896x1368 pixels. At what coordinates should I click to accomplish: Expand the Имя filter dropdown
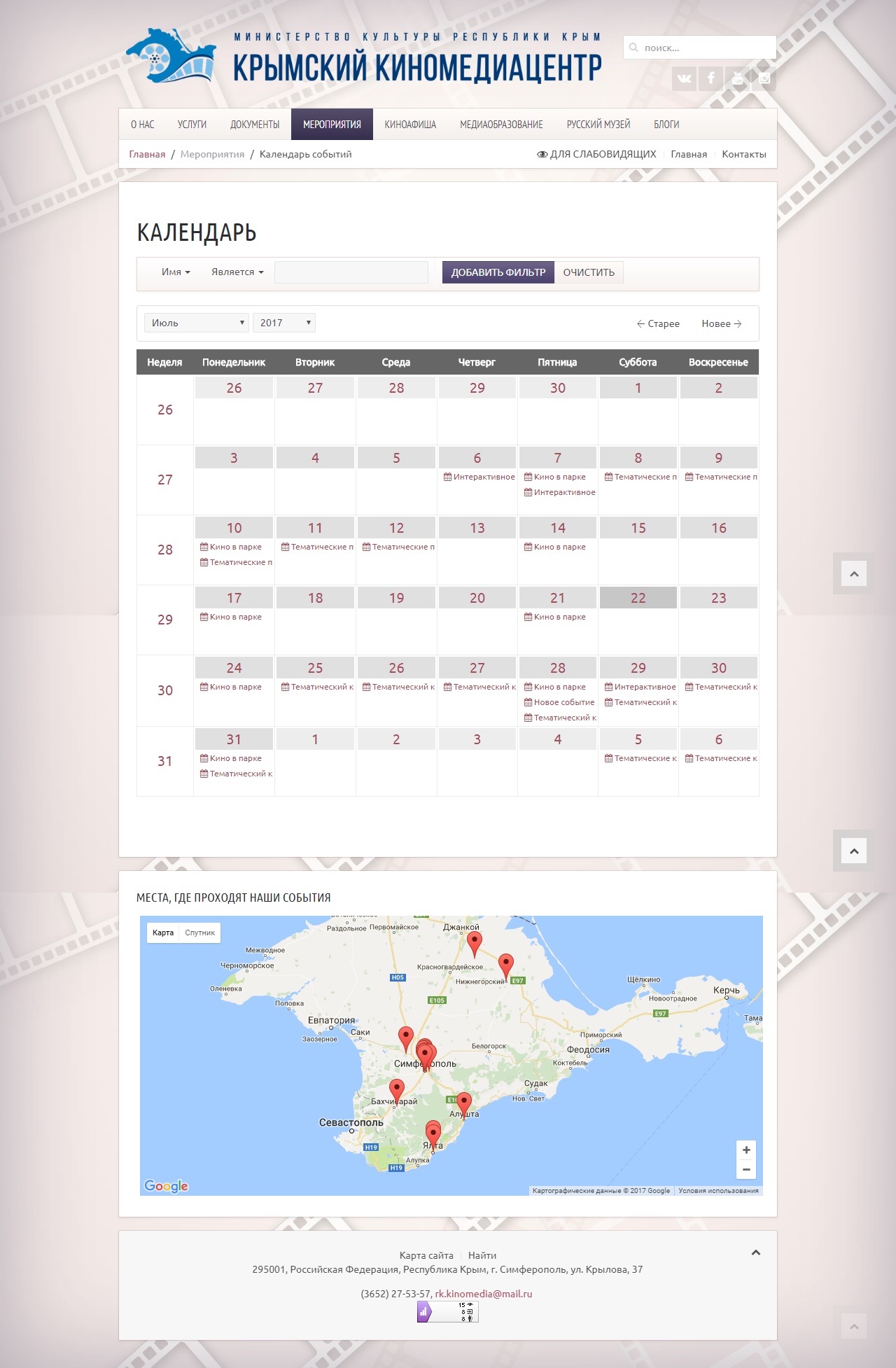point(176,272)
